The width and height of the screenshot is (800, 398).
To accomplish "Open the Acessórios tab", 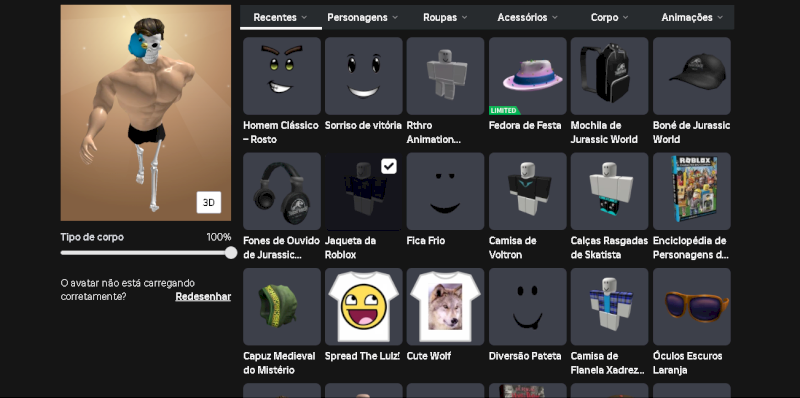I will 528,17.
